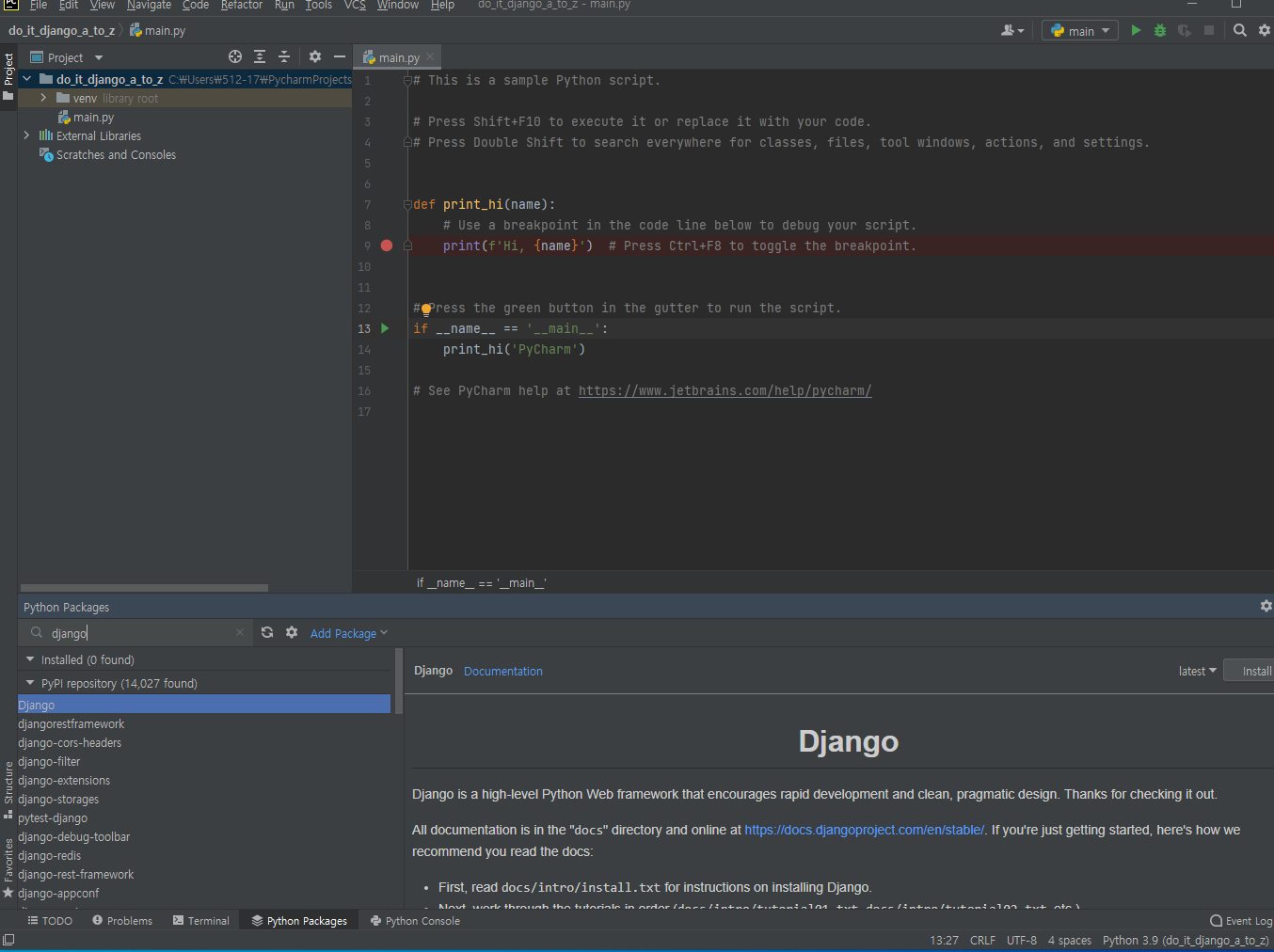The width and height of the screenshot is (1274, 952).
Task: Click the yellow lightbulb intention icon on line 12
Action: point(426,309)
